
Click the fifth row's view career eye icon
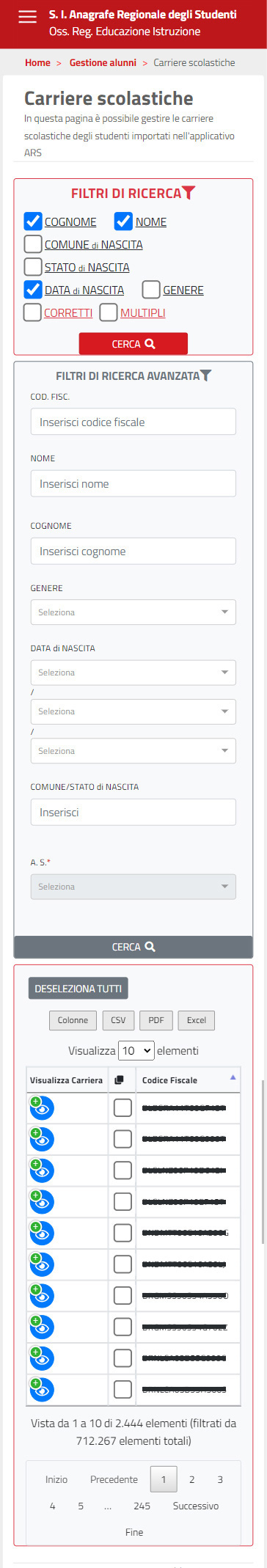pyautogui.click(x=42, y=1233)
